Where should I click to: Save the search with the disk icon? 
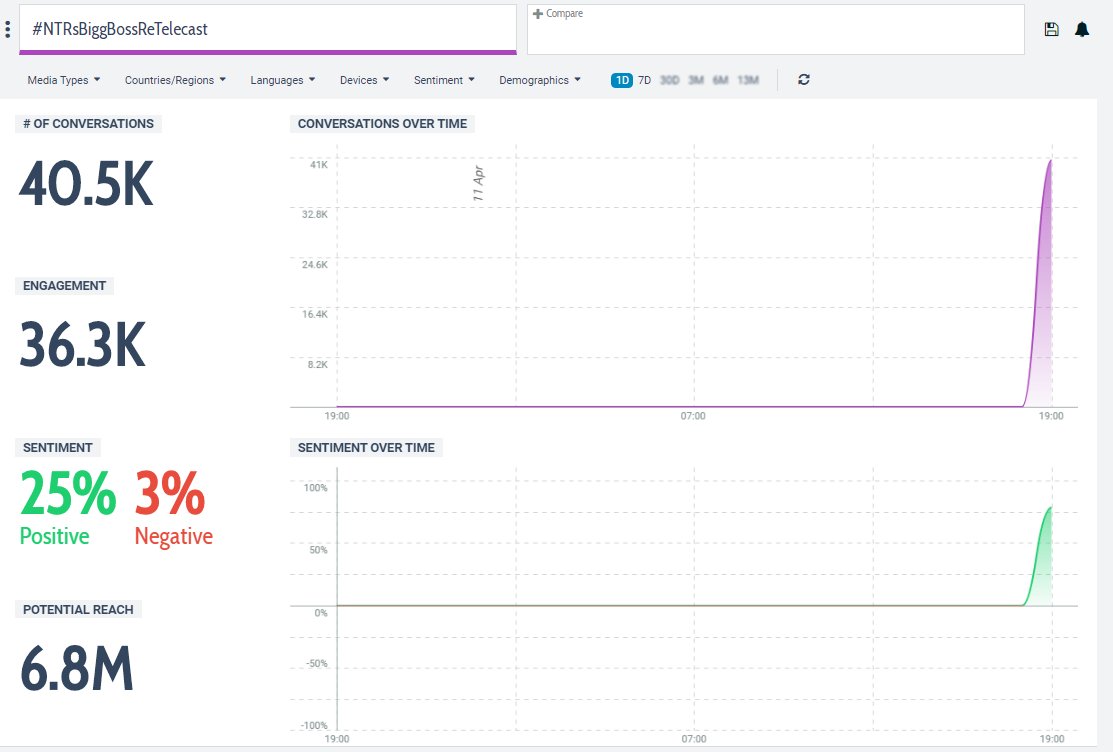coord(1051,29)
